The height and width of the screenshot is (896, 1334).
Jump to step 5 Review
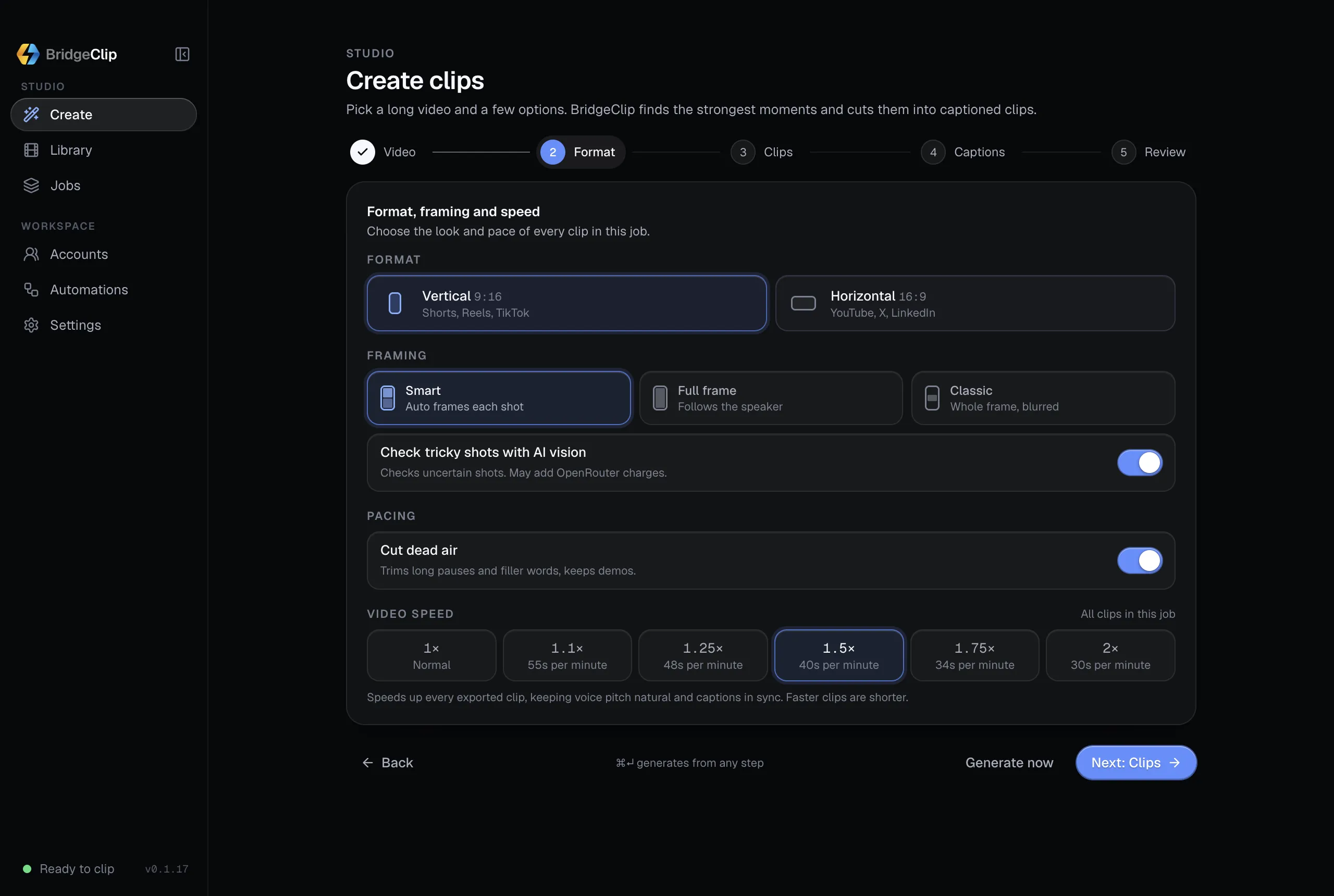click(x=1149, y=152)
